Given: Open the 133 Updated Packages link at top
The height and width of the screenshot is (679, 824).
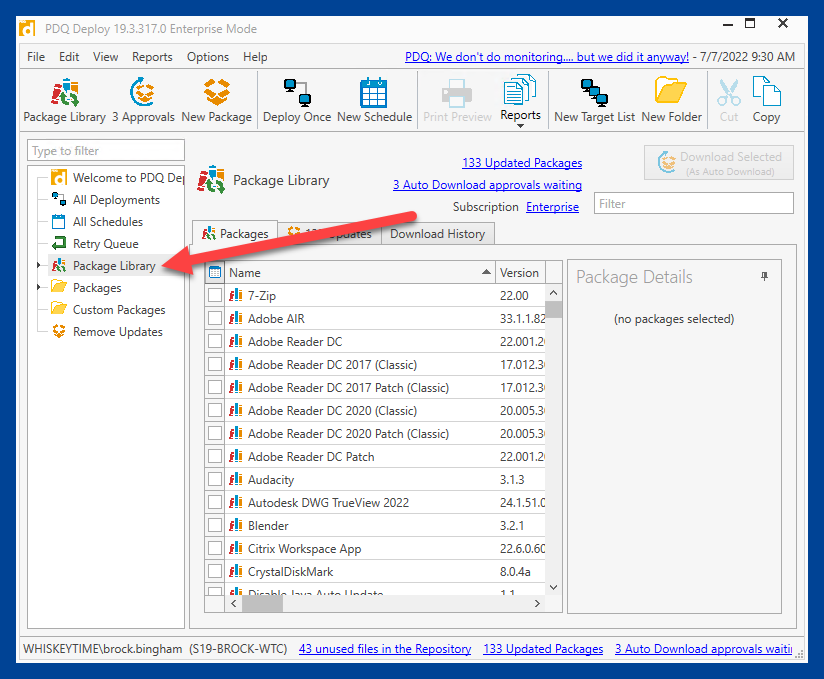Looking at the screenshot, I should pos(522,163).
